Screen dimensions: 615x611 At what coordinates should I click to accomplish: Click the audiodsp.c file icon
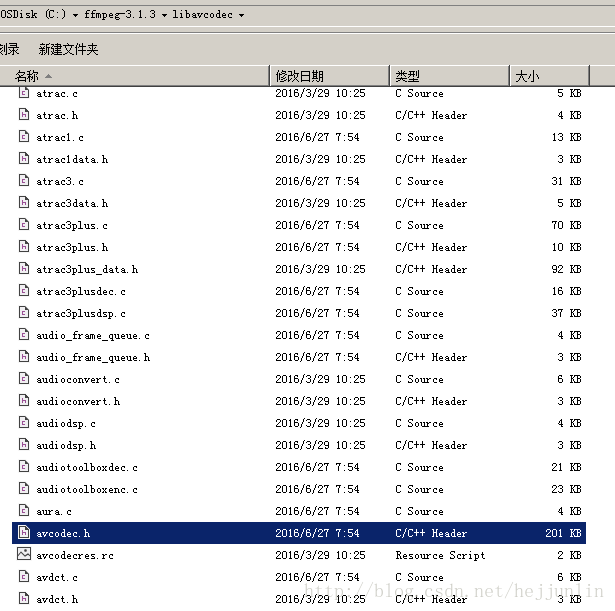pyautogui.click(x=24, y=422)
